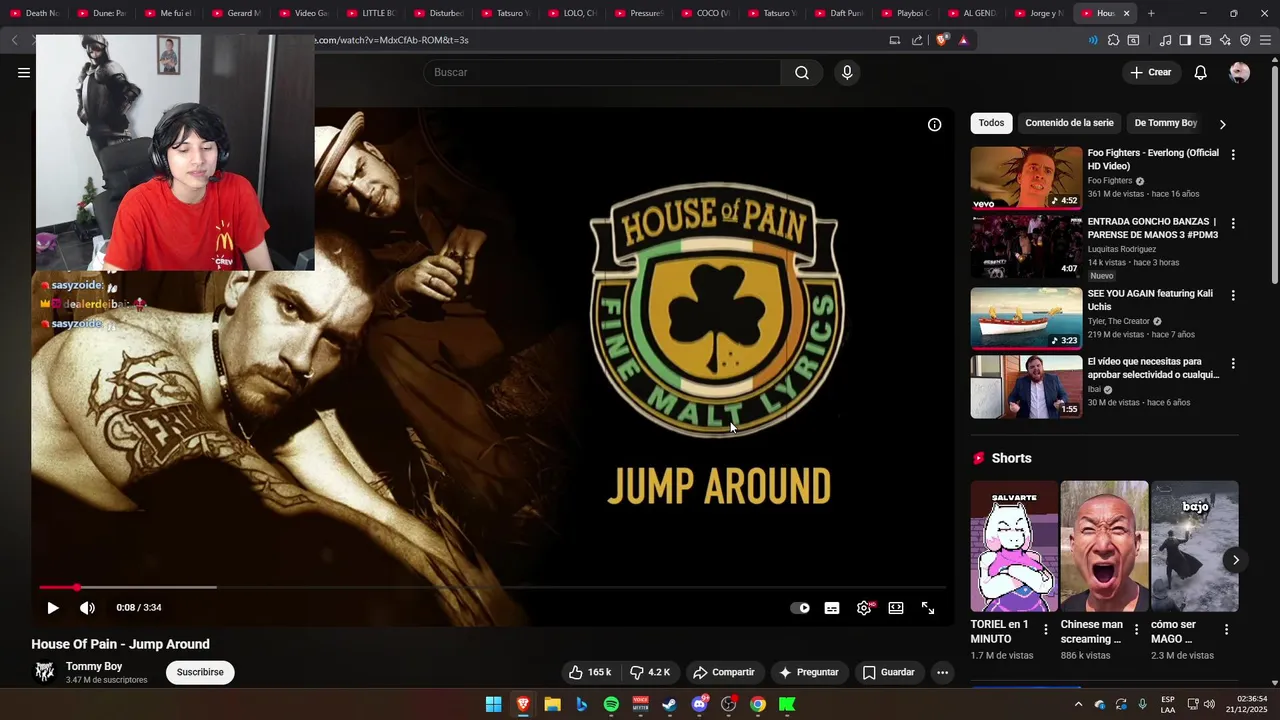This screenshot has width=1280, height=720.
Task: Open Discord from the Windows taskbar
Action: coord(699,704)
